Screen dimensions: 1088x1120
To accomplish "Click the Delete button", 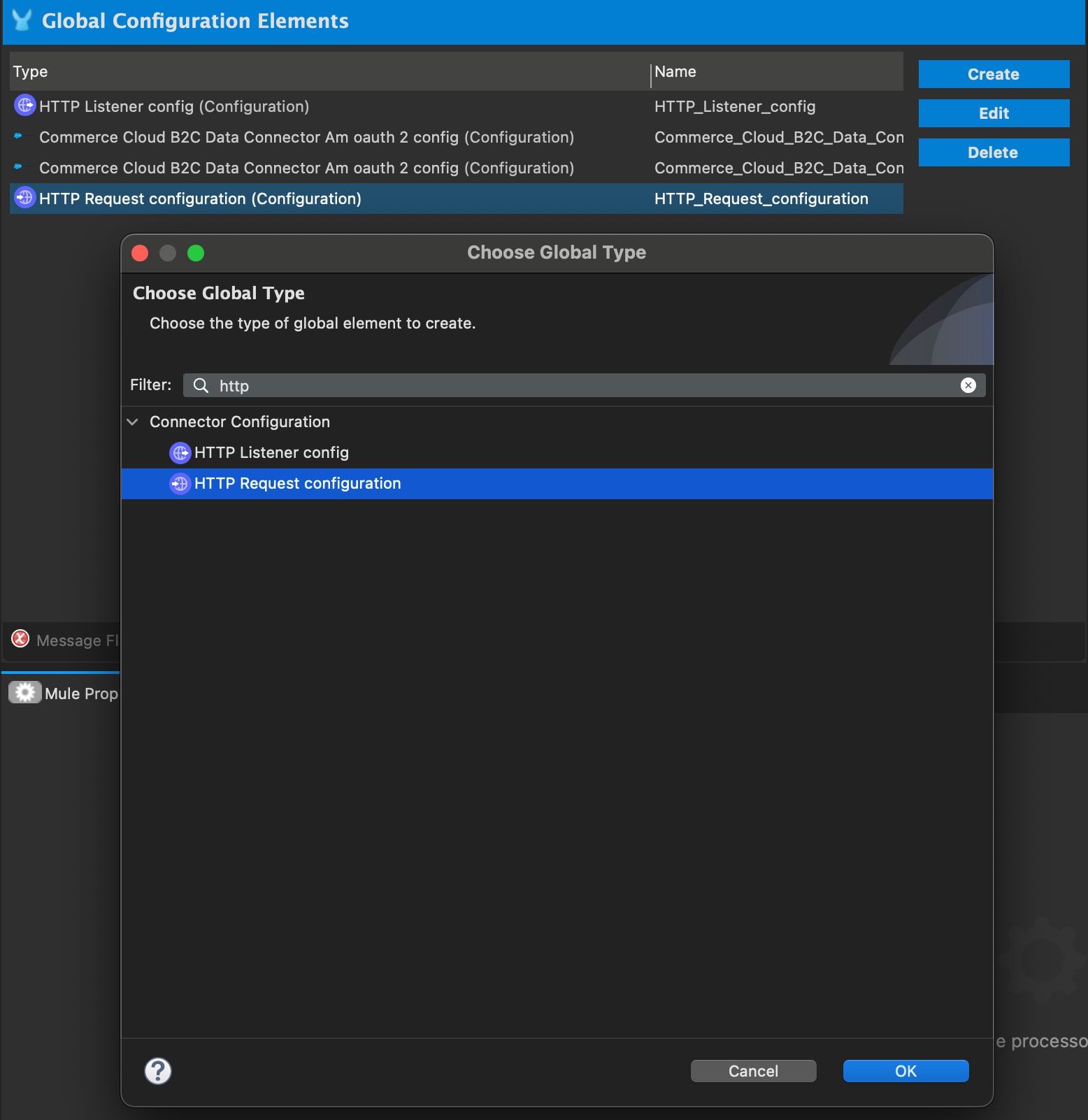I will point(994,152).
